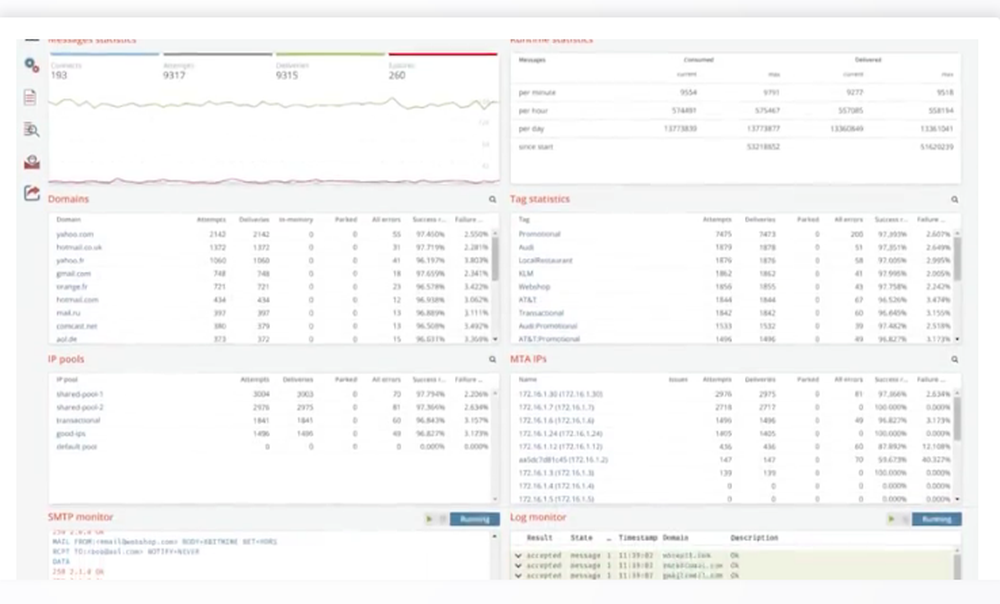Select the Failures 260 statistic tab
This screenshot has height=604, width=1000.
(443, 68)
